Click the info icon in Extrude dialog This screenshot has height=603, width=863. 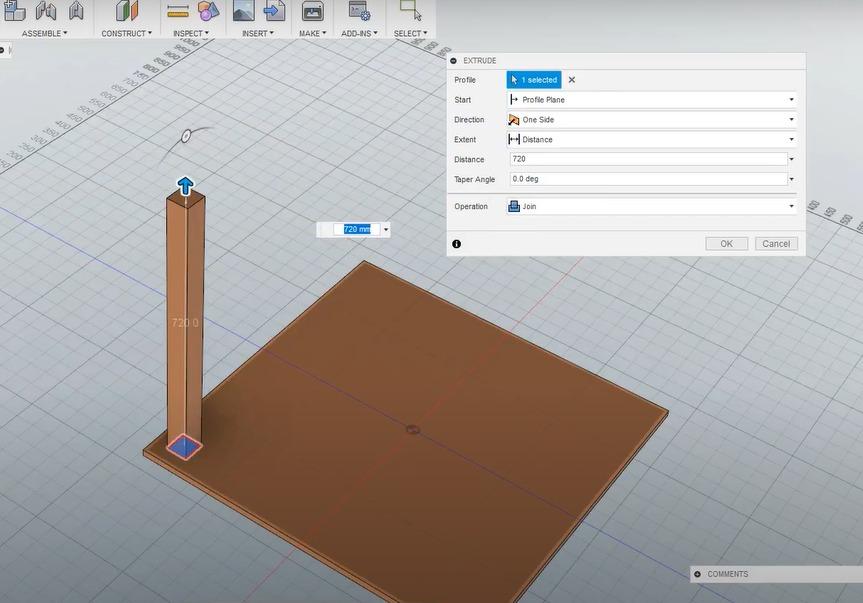pyautogui.click(x=456, y=244)
